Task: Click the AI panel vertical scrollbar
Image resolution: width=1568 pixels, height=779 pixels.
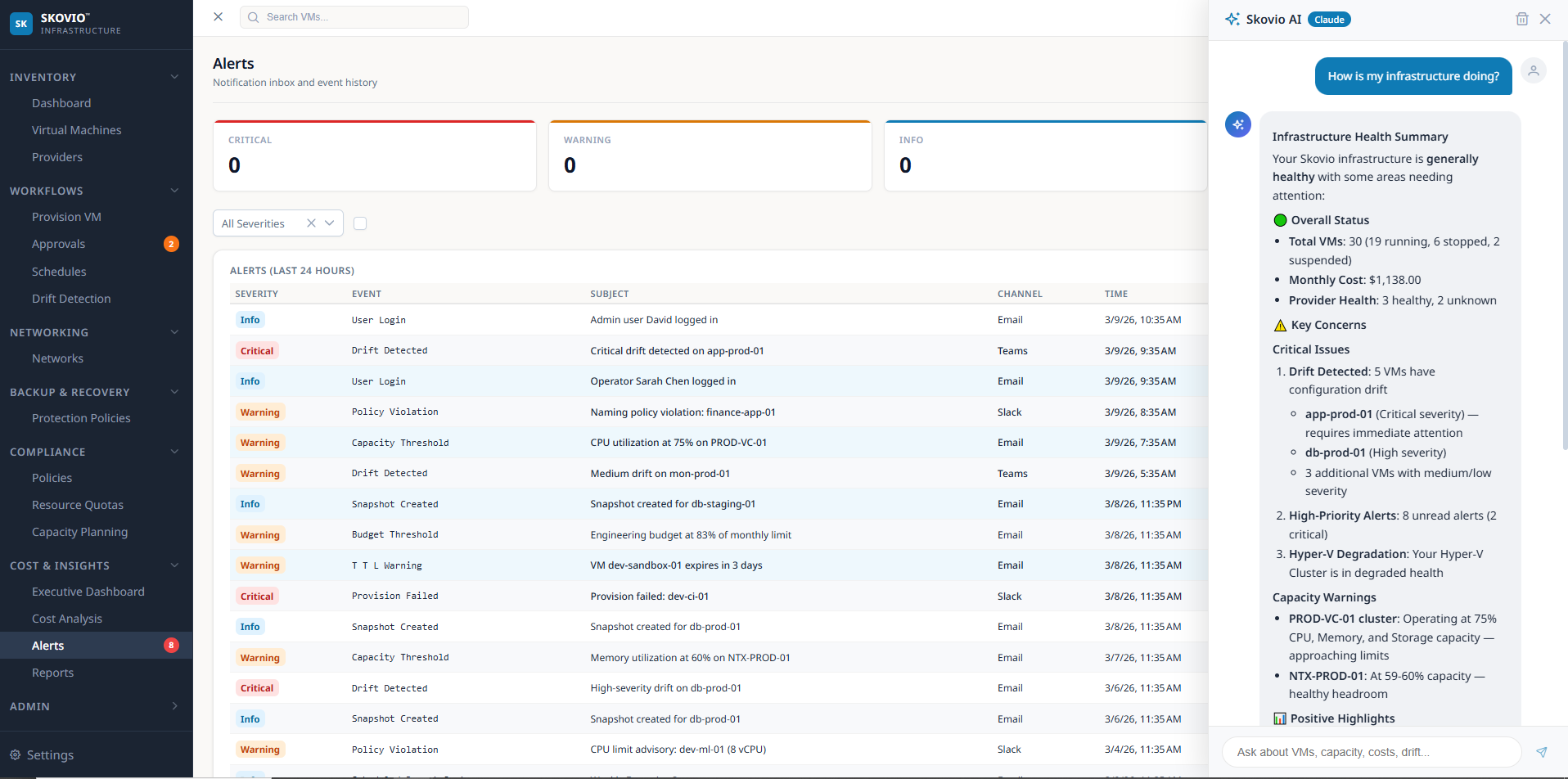Action: 1565,245
